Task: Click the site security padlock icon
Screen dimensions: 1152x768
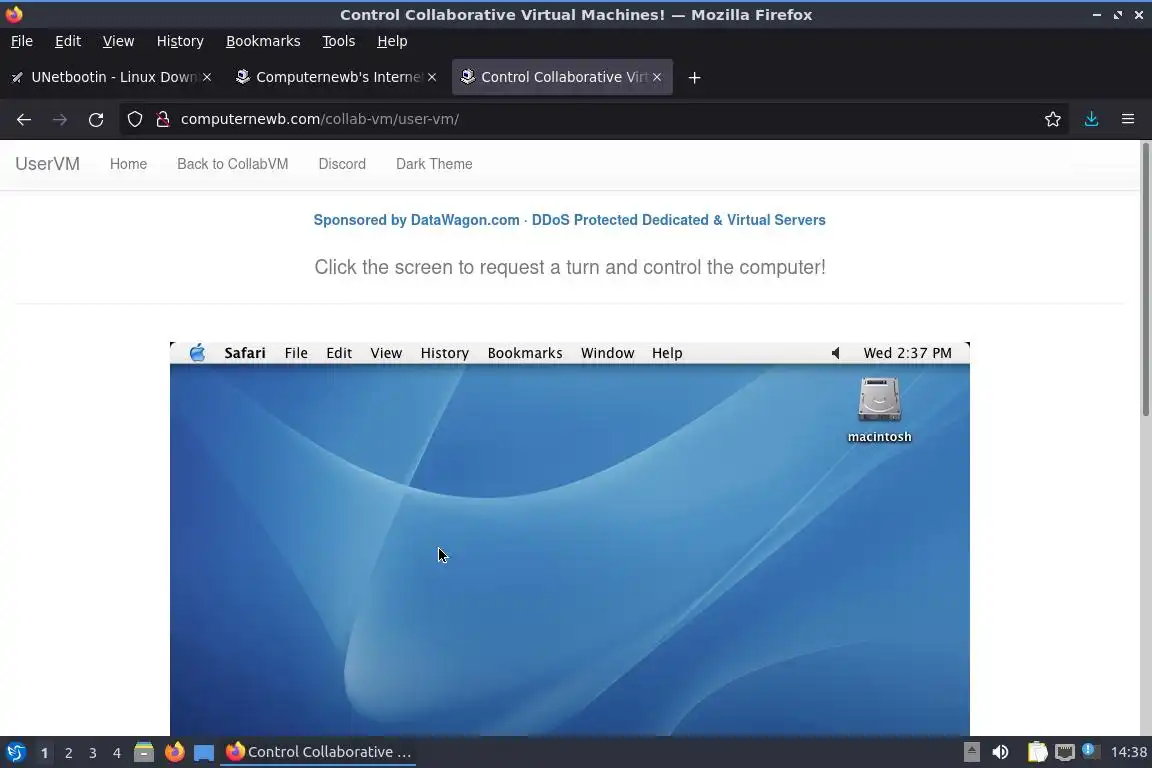Action: (163, 119)
